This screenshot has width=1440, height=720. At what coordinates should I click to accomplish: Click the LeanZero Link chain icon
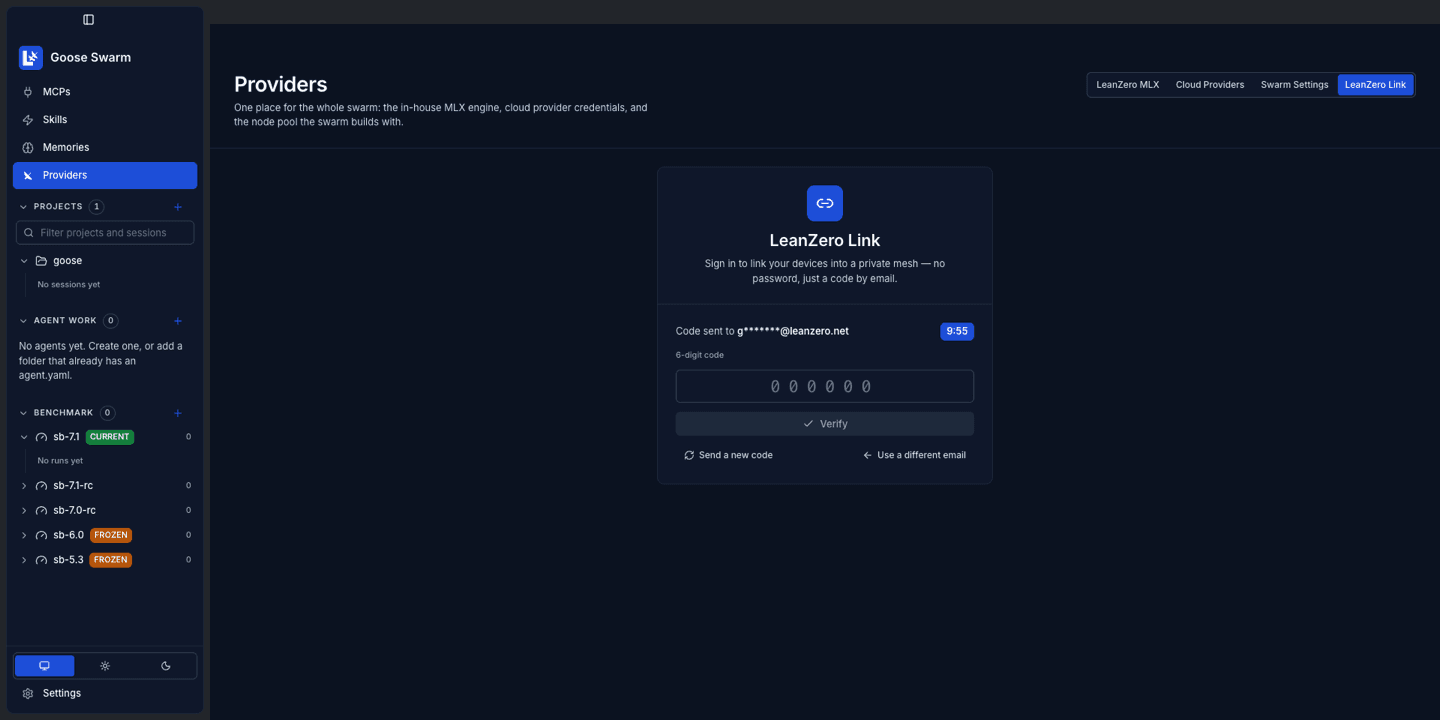click(x=825, y=203)
